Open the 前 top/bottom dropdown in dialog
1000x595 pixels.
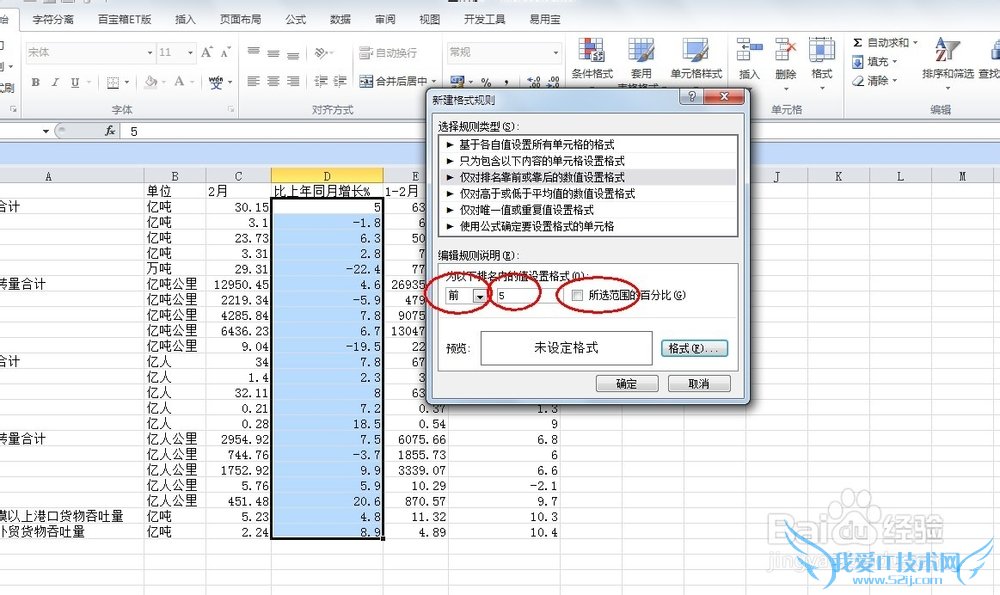pyautogui.click(x=479, y=296)
